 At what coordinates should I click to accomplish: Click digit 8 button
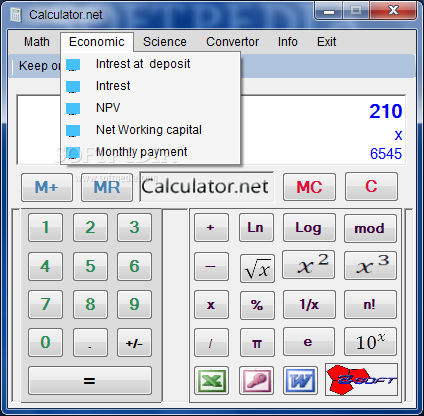click(x=90, y=304)
